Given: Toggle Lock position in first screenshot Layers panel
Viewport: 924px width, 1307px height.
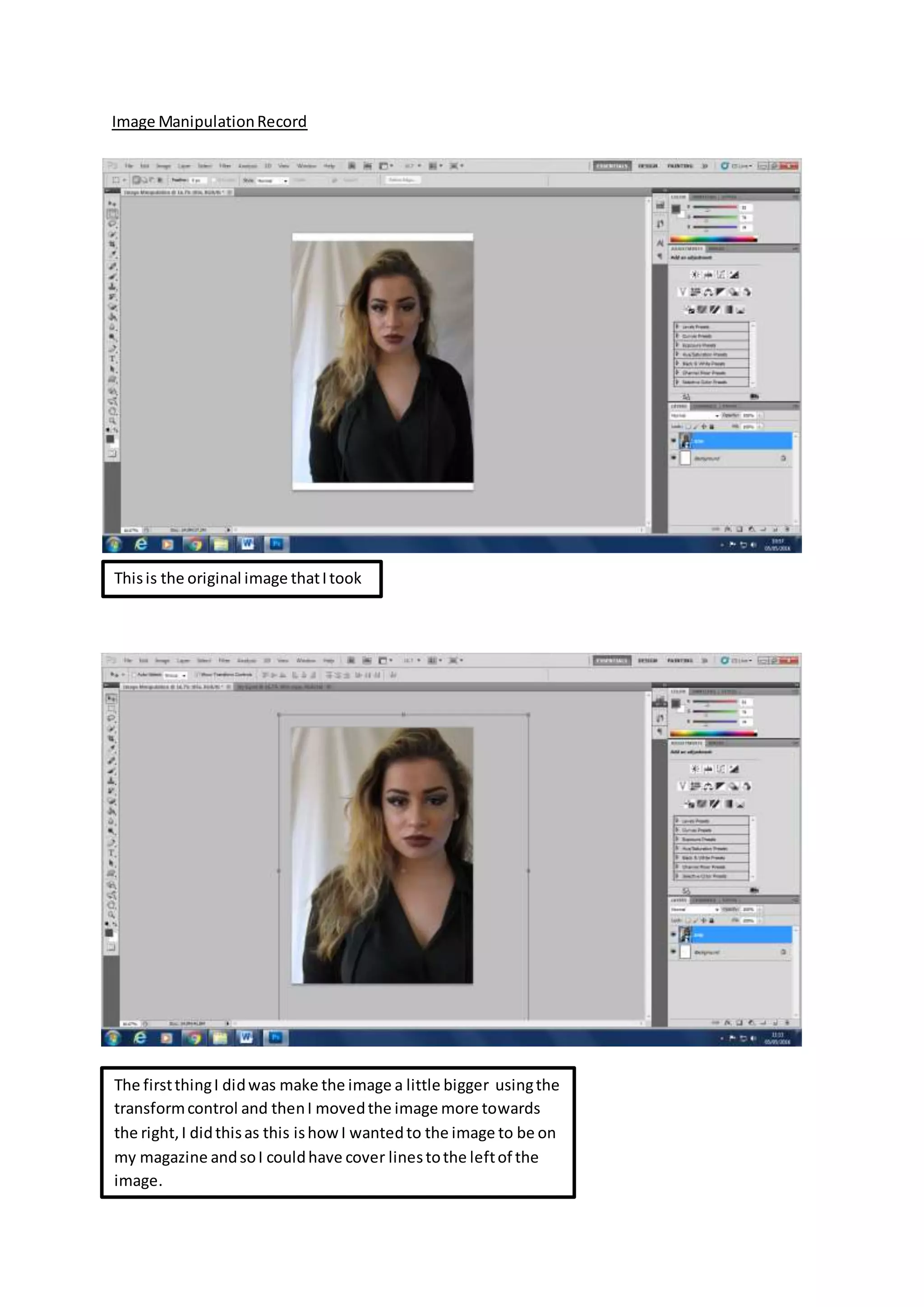Looking at the screenshot, I should pyautogui.click(x=704, y=427).
